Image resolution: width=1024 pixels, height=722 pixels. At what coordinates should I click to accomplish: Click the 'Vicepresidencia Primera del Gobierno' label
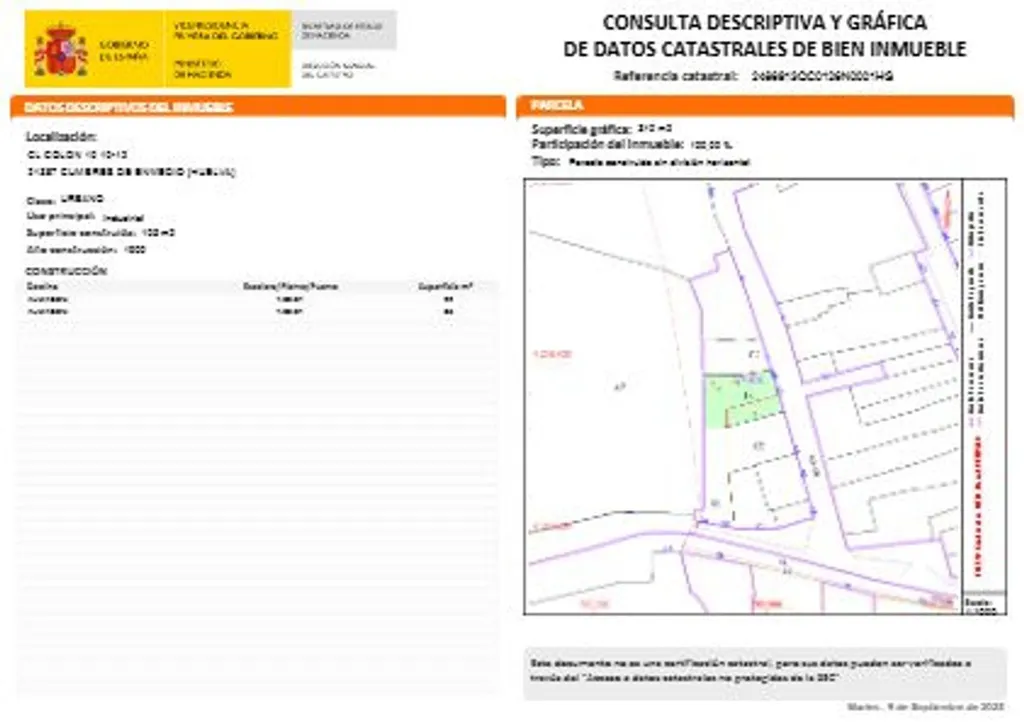[x=225, y=31]
